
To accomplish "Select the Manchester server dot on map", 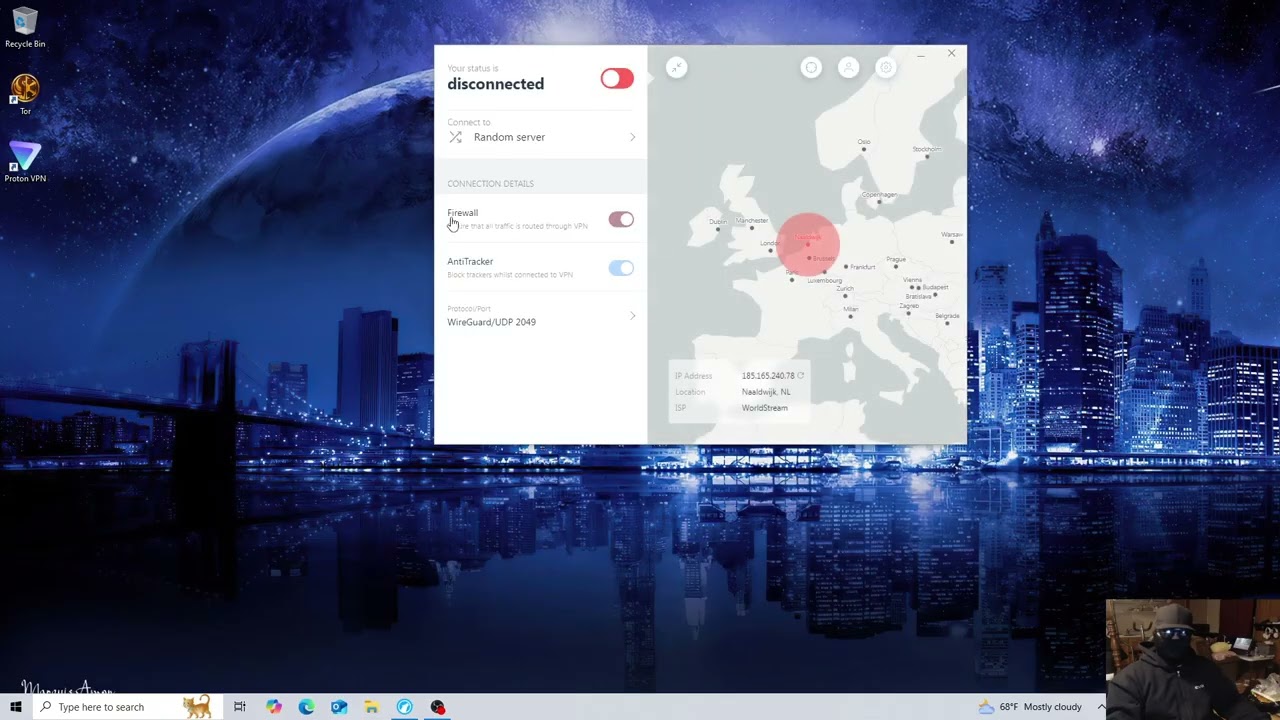I will click(x=752, y=228).
